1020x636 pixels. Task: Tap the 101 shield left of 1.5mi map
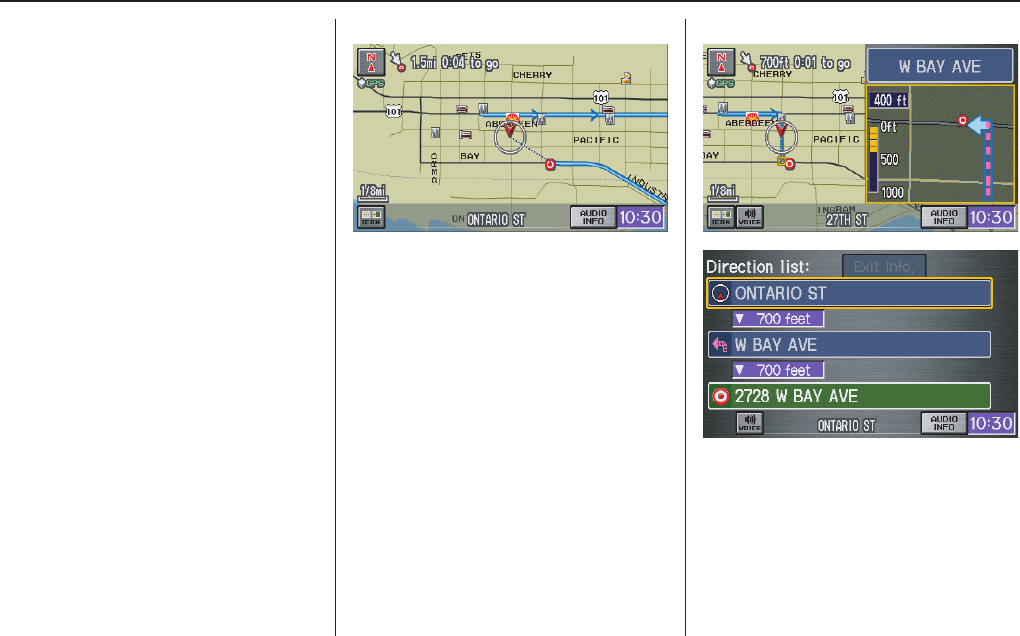(x=393, y=111)
